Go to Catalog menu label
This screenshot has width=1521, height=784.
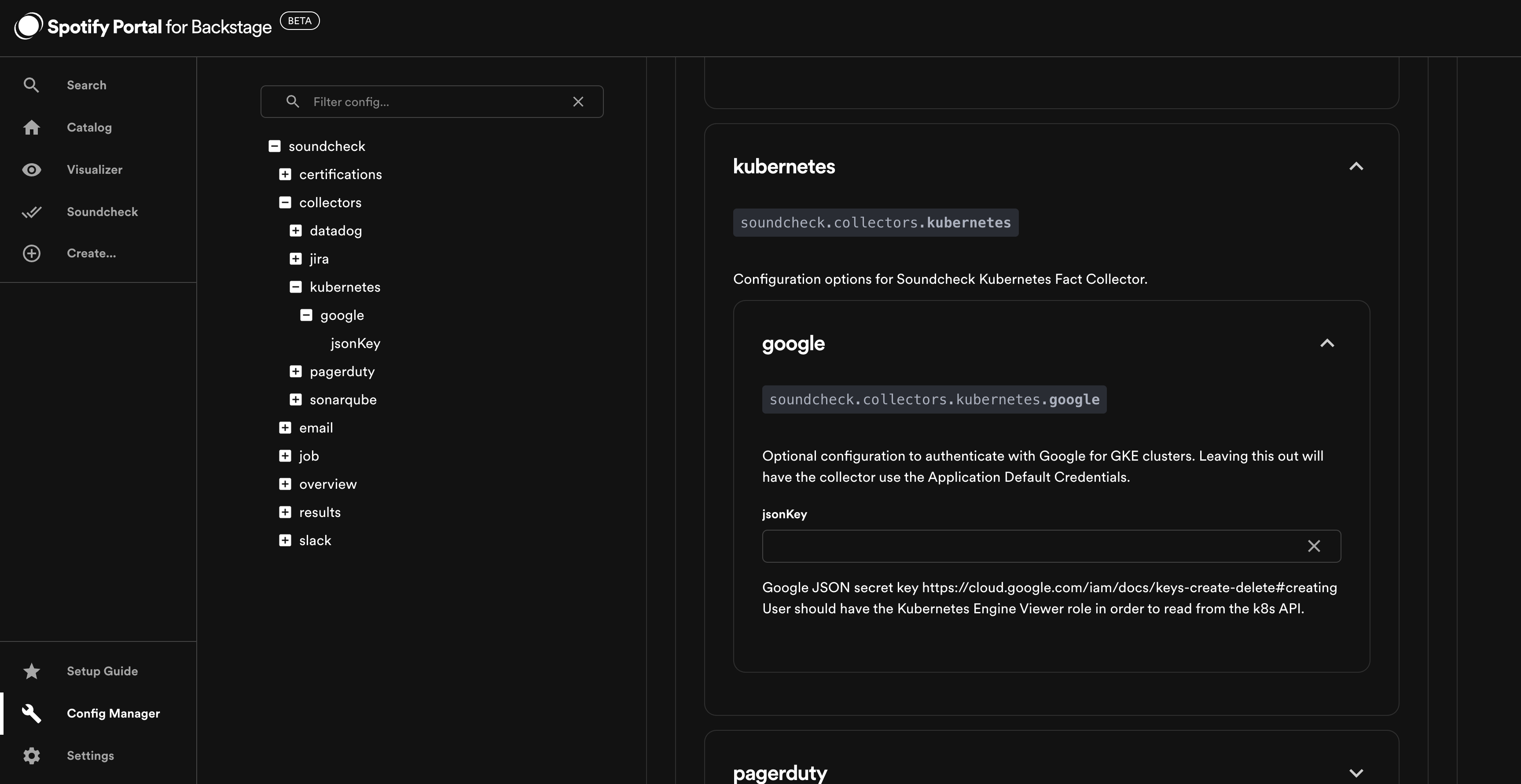89,127
